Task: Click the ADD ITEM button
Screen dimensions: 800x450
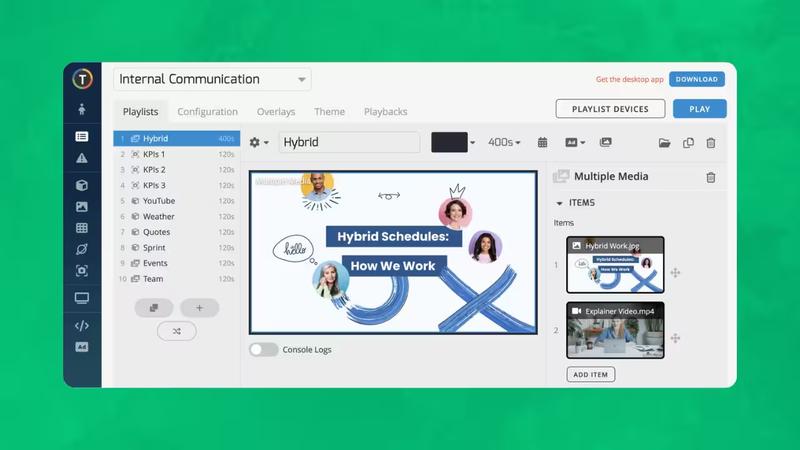Action: point(591,374)
